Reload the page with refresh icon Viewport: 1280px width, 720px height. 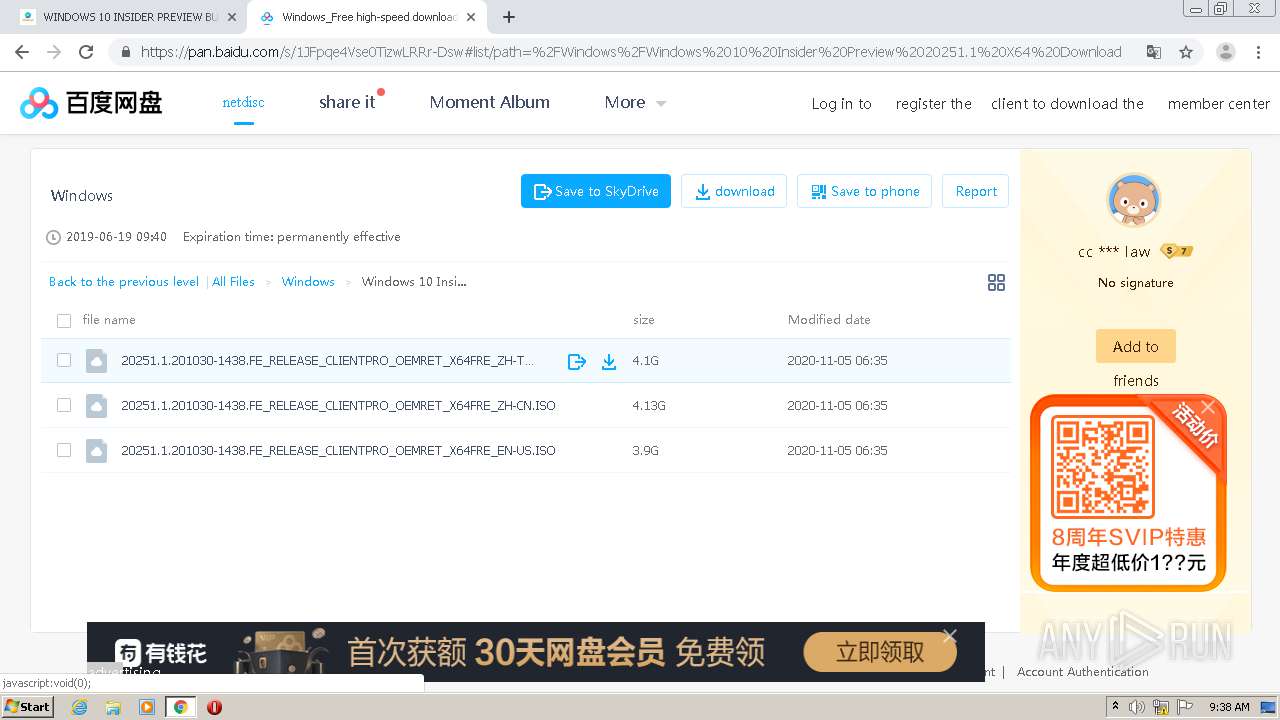(86, 52)
